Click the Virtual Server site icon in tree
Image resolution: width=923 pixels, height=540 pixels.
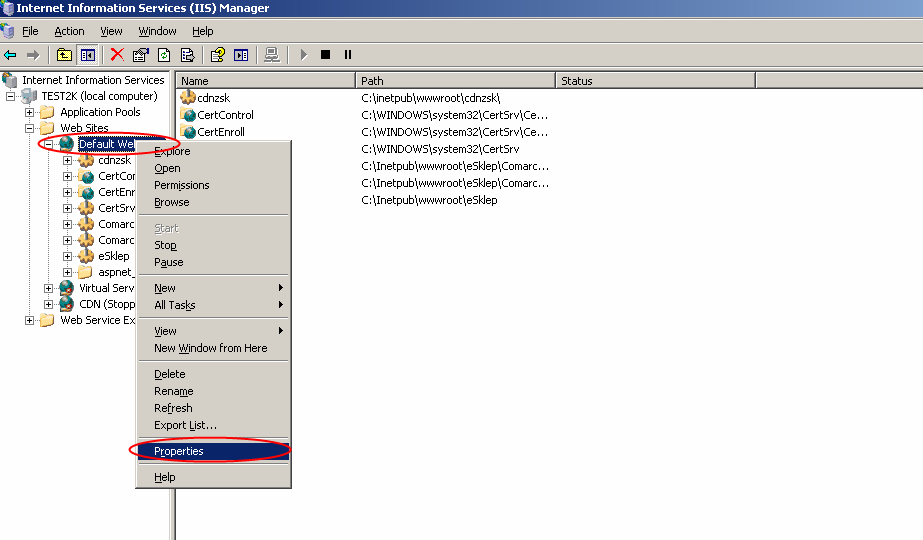click(x=67, y=288)
